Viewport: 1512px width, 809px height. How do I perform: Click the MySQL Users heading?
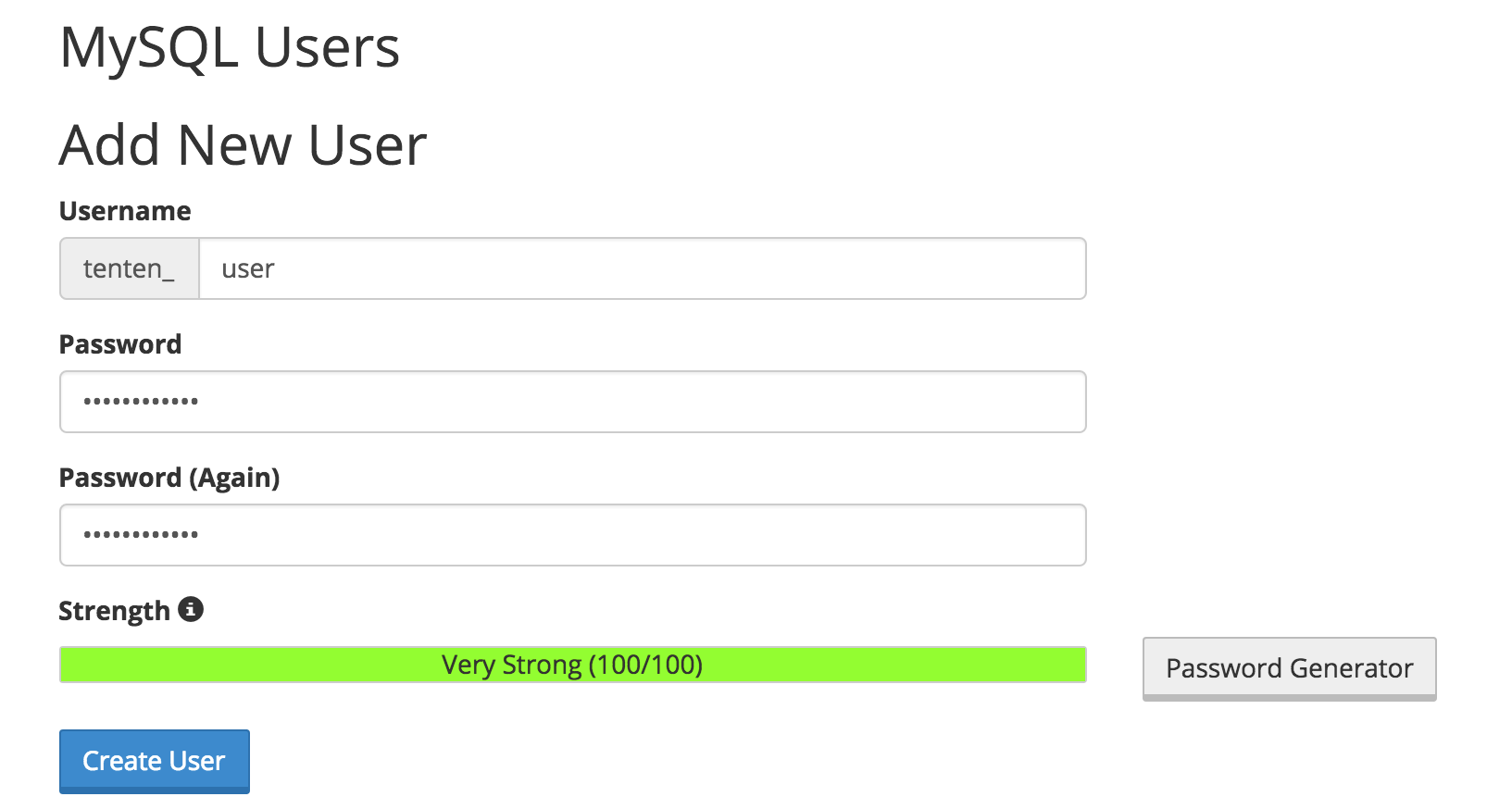tap(230, 48)
